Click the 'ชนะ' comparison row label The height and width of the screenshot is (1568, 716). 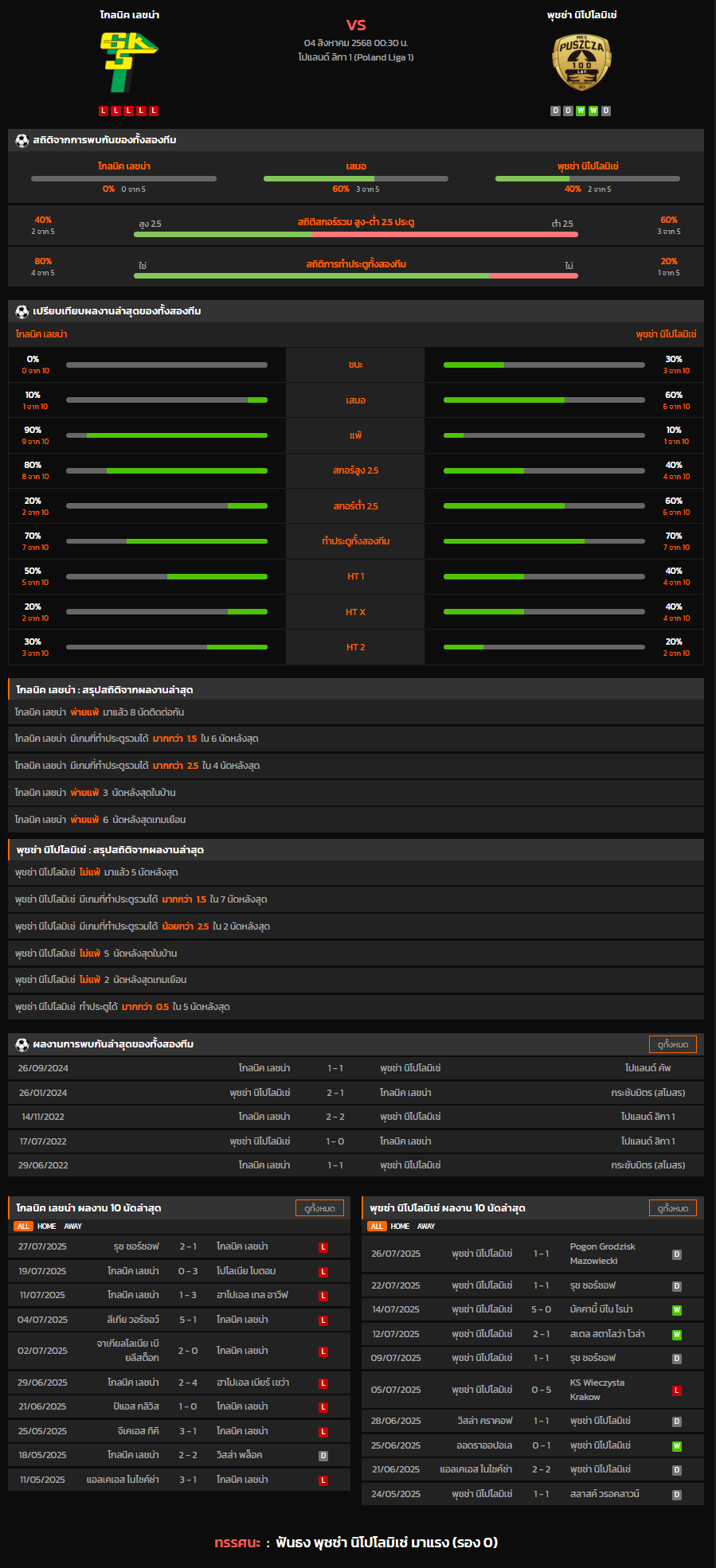pos(355,365)
